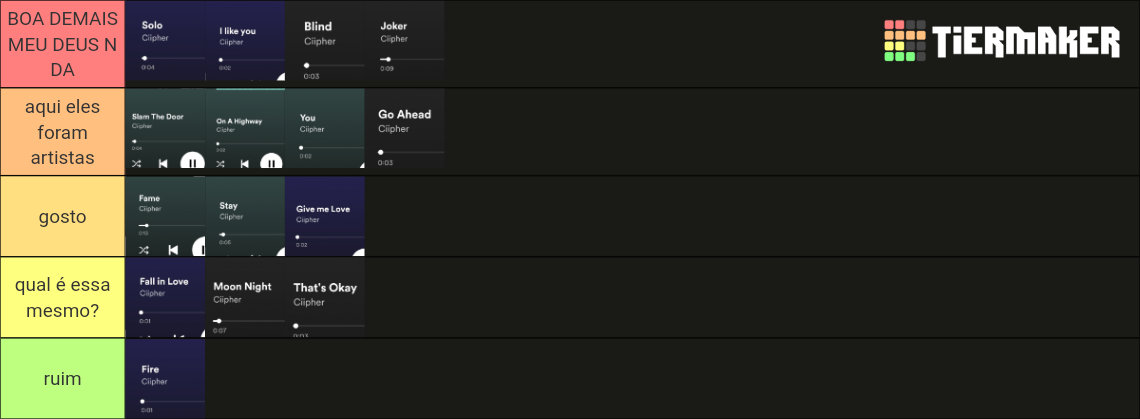Select the green 'ruim' tier label
Image resolution: width=1140 pixels, height=419 pixels.
pos(63,378)
